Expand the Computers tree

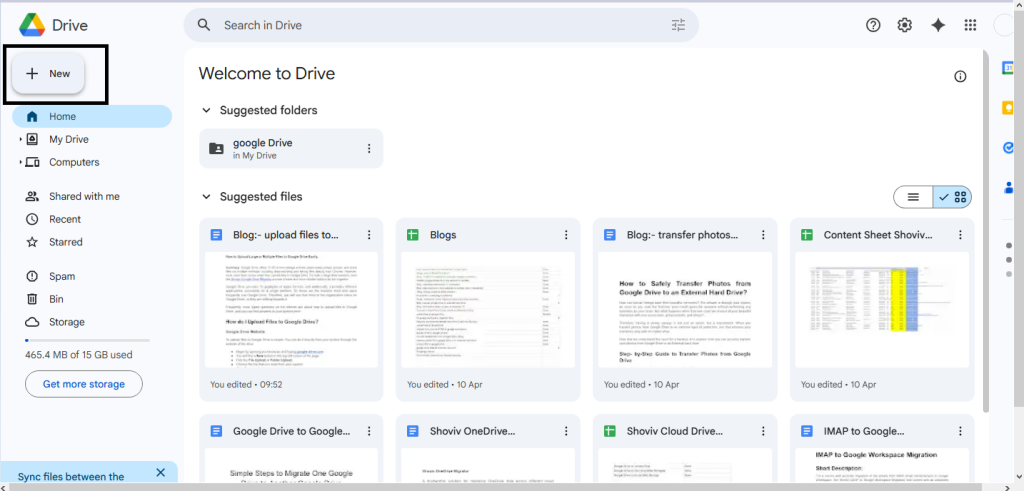pyautogui.click(x=21, y=163)
